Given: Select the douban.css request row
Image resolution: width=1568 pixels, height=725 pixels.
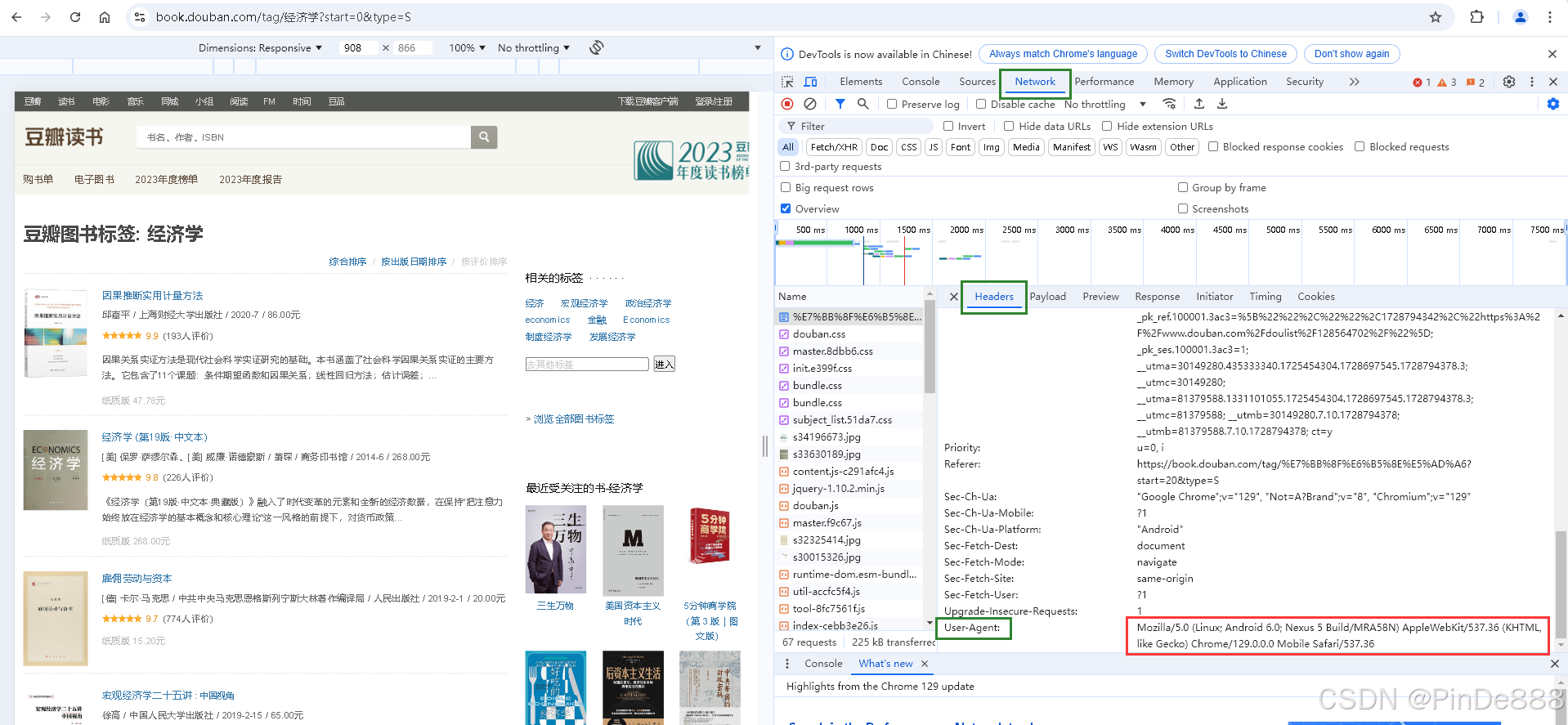Looking at the screenshot, I should coord(849,334).
